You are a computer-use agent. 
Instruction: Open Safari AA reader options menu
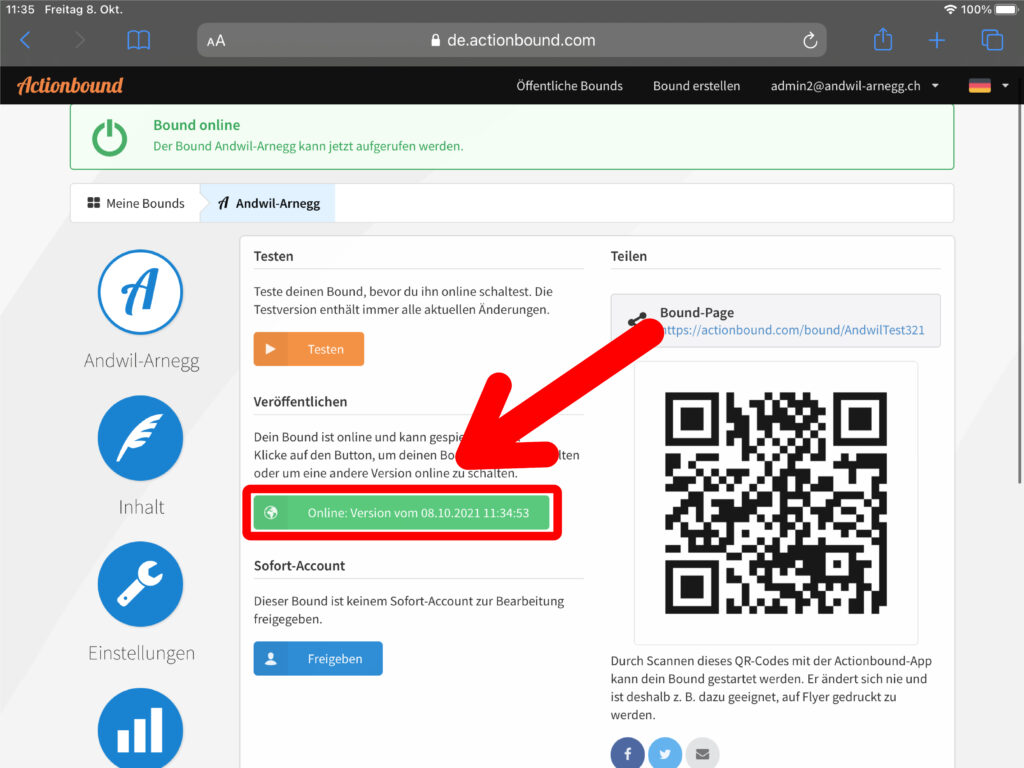216,41
